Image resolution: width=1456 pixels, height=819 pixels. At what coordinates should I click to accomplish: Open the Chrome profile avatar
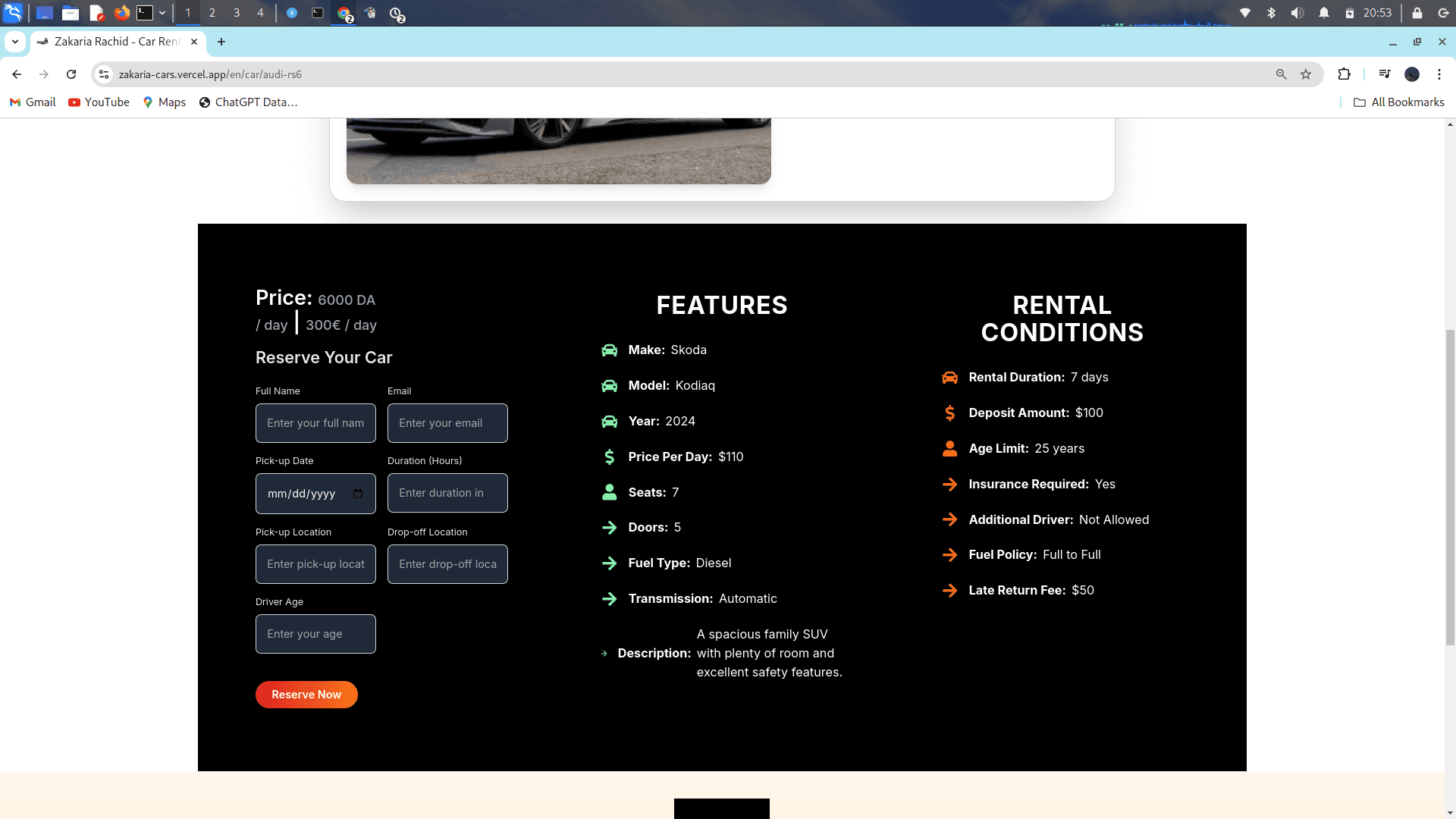coord(1412,74)
